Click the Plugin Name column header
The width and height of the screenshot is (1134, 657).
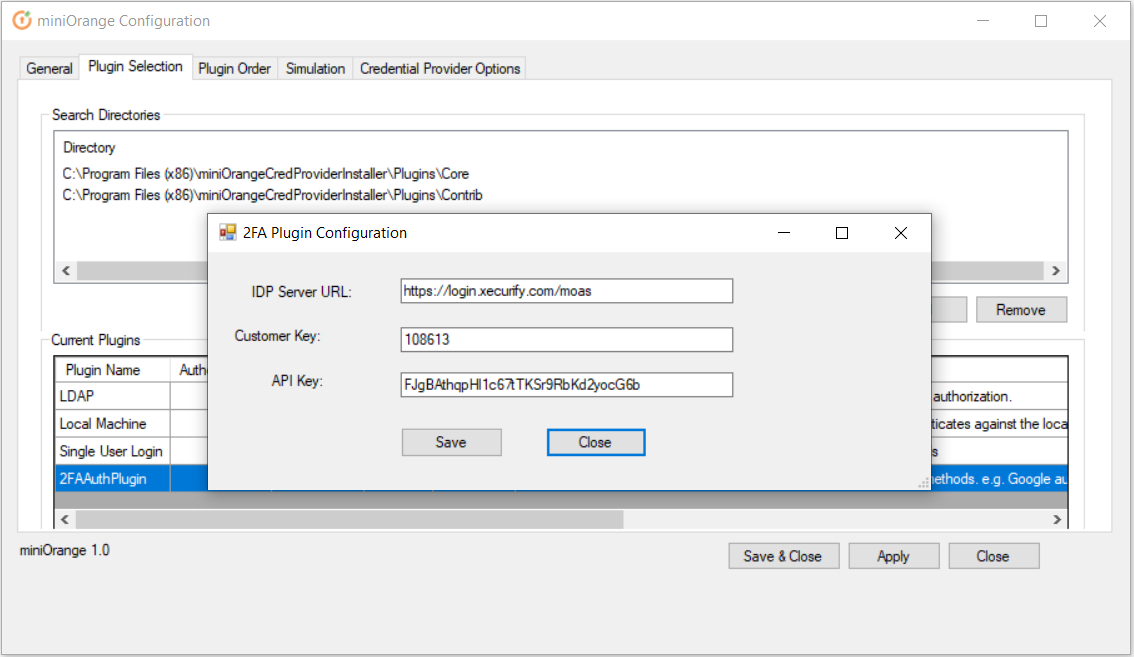tap(113, 370)
